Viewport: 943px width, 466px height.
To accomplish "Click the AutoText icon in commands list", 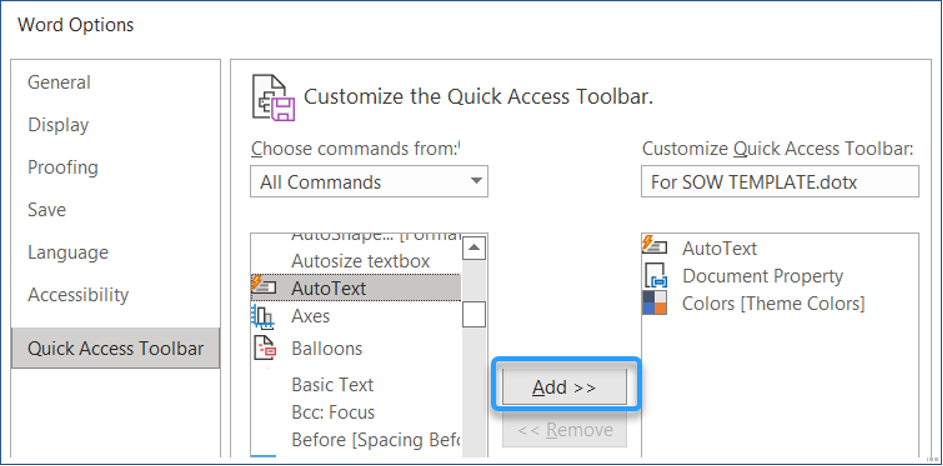I will pos(263,288).
